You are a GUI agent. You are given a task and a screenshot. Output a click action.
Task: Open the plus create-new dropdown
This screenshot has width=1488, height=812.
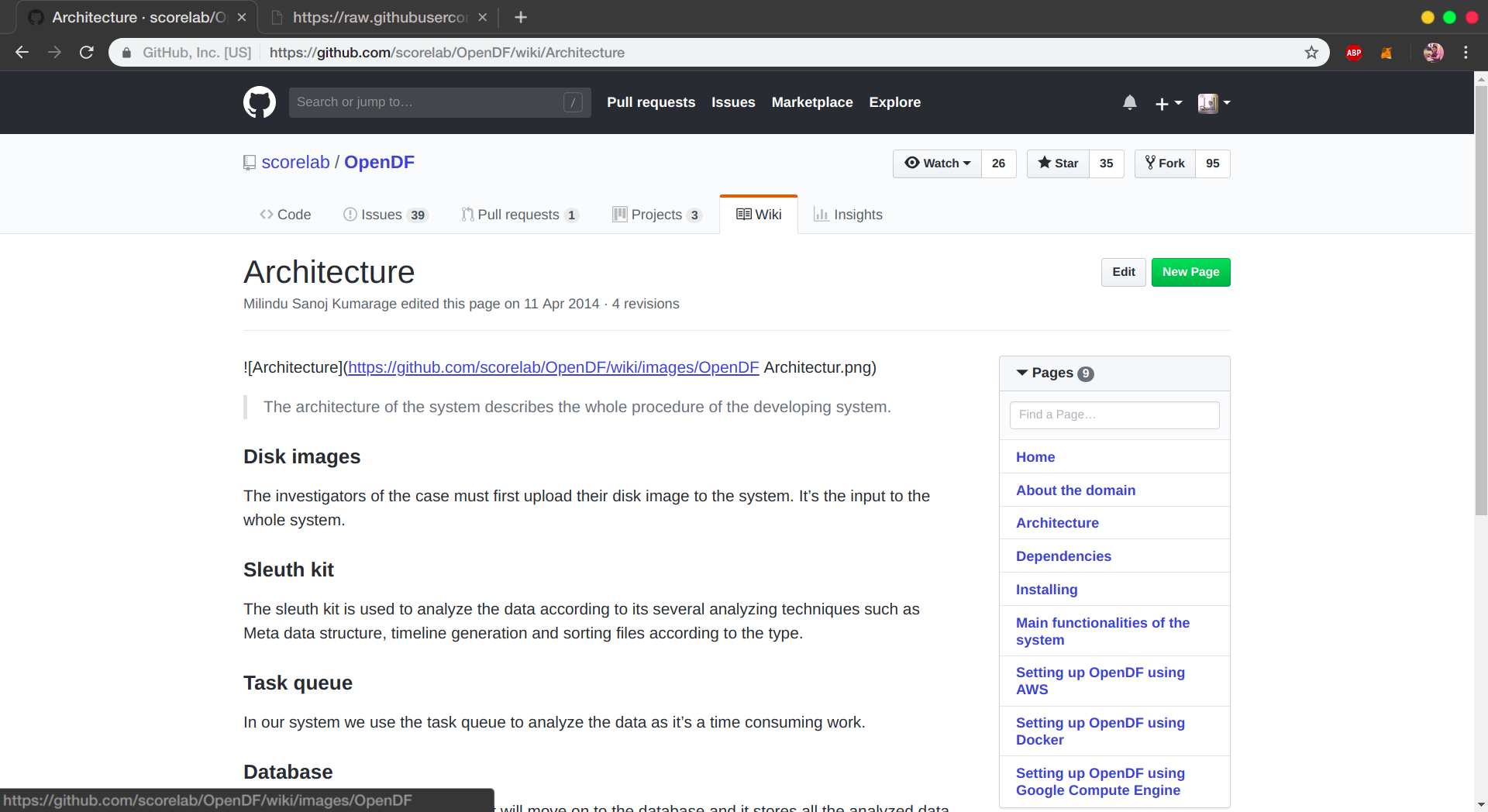(x=1169, y=103)
